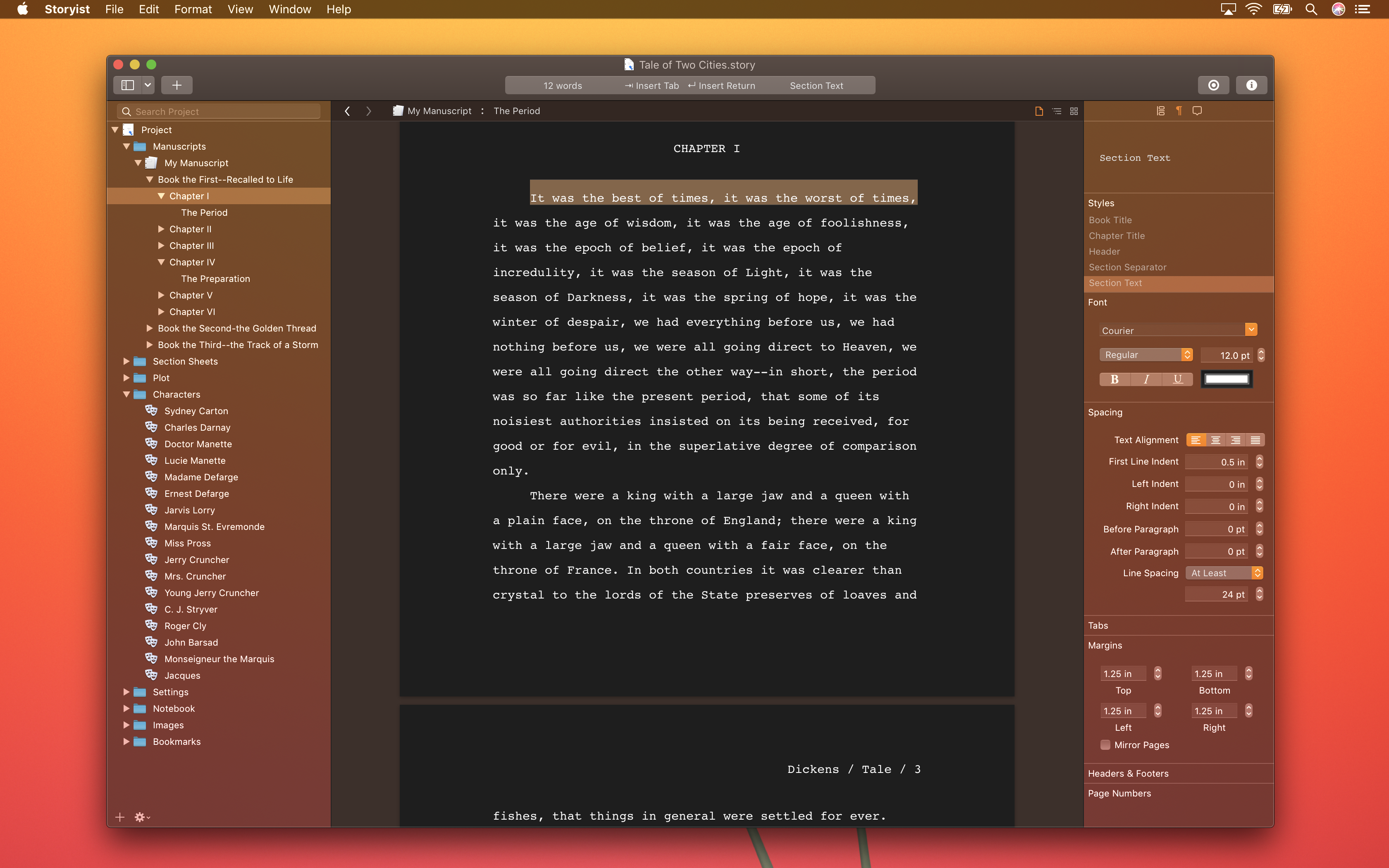Toggle the sidebar view button
The height and width of the screenshot is (868, 1389).
(127, 85)
